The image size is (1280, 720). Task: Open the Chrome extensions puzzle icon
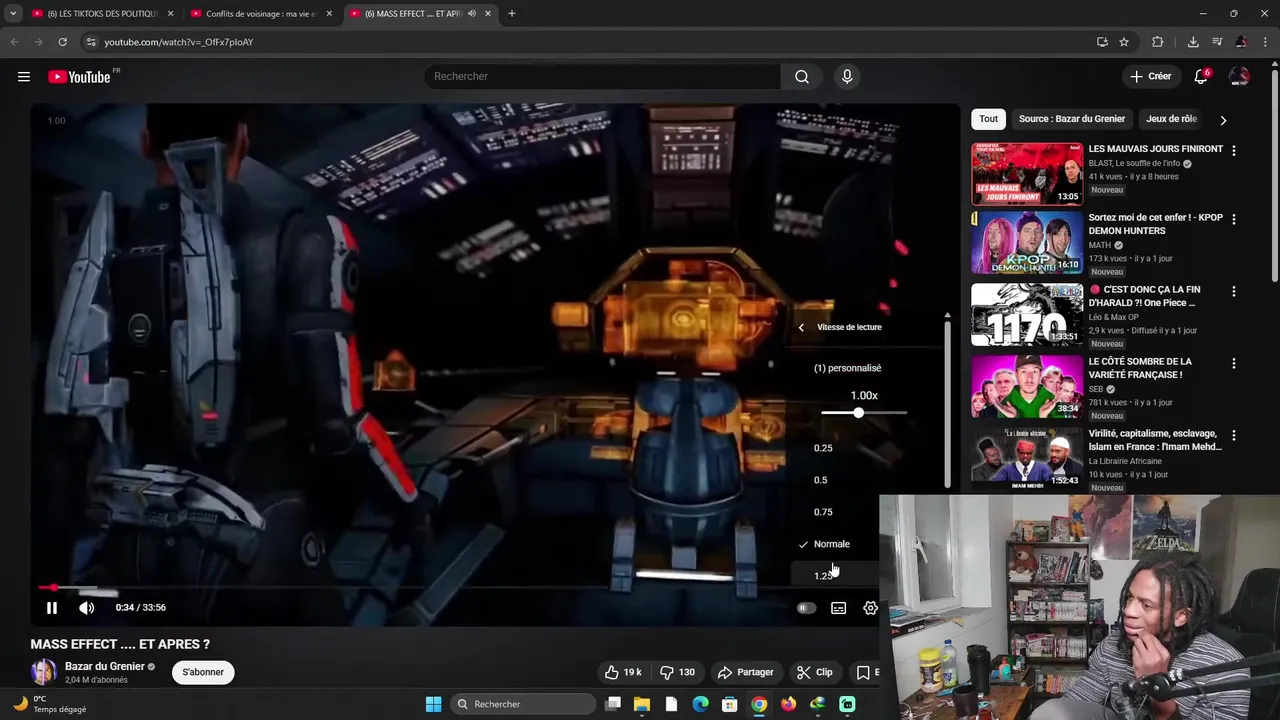click(1158, 42)
